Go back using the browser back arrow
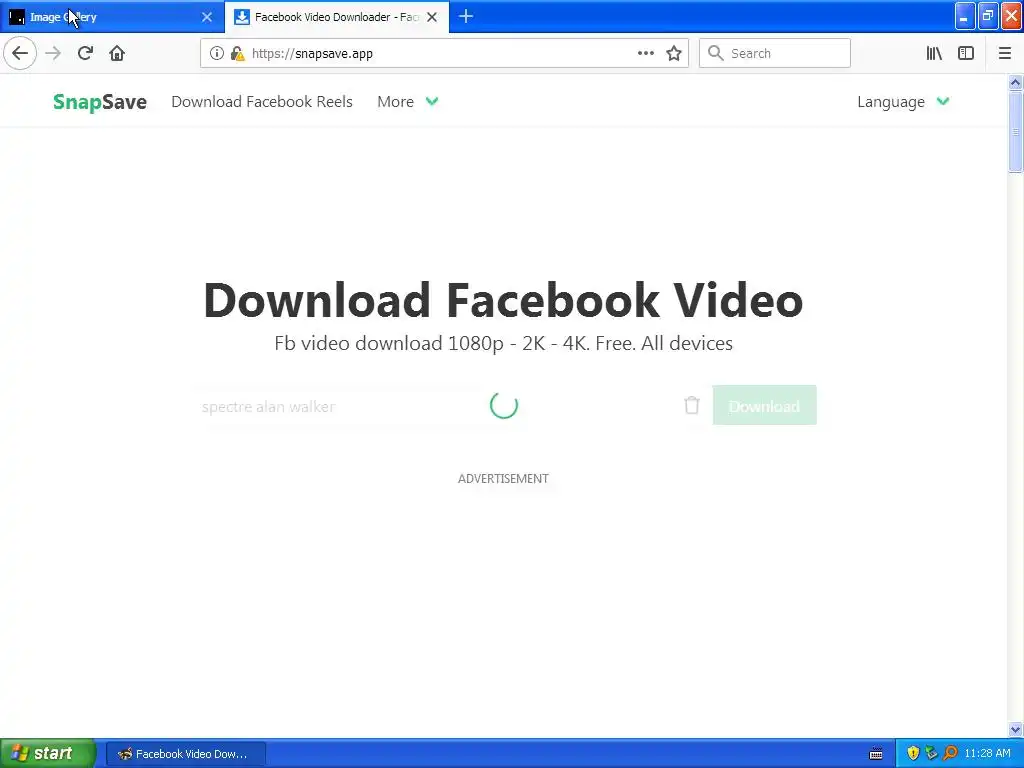1024x768 pixels. point(20,54)
